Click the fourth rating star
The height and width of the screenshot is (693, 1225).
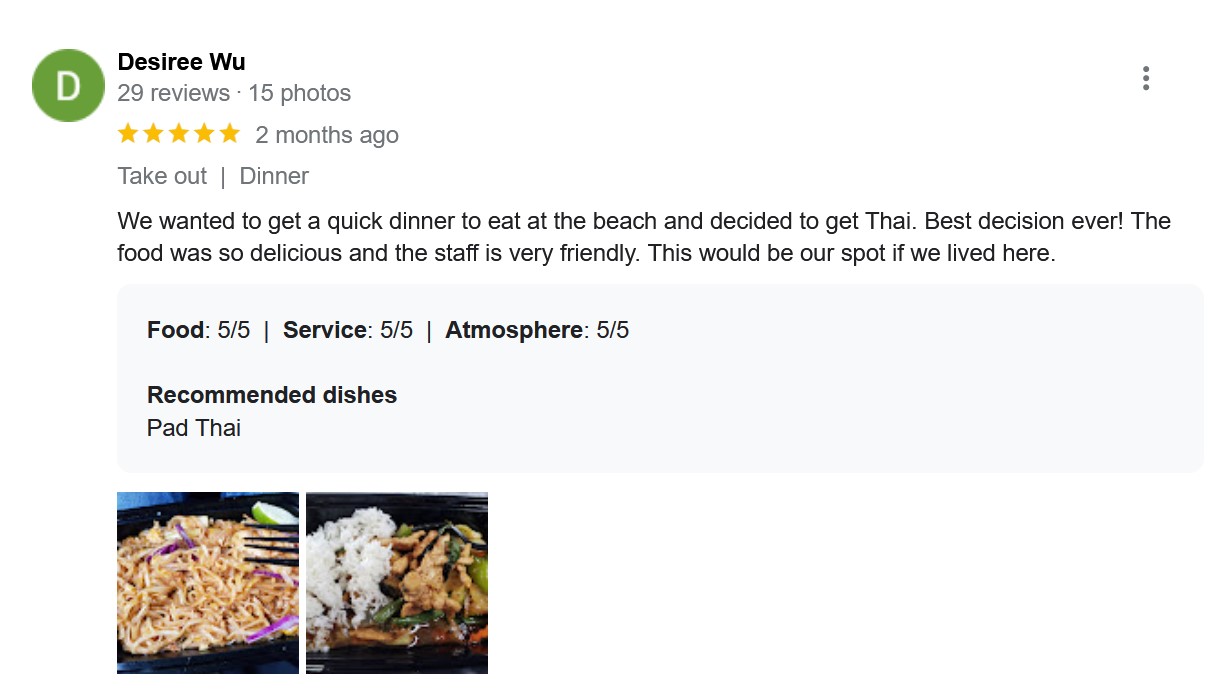point(205,134)
